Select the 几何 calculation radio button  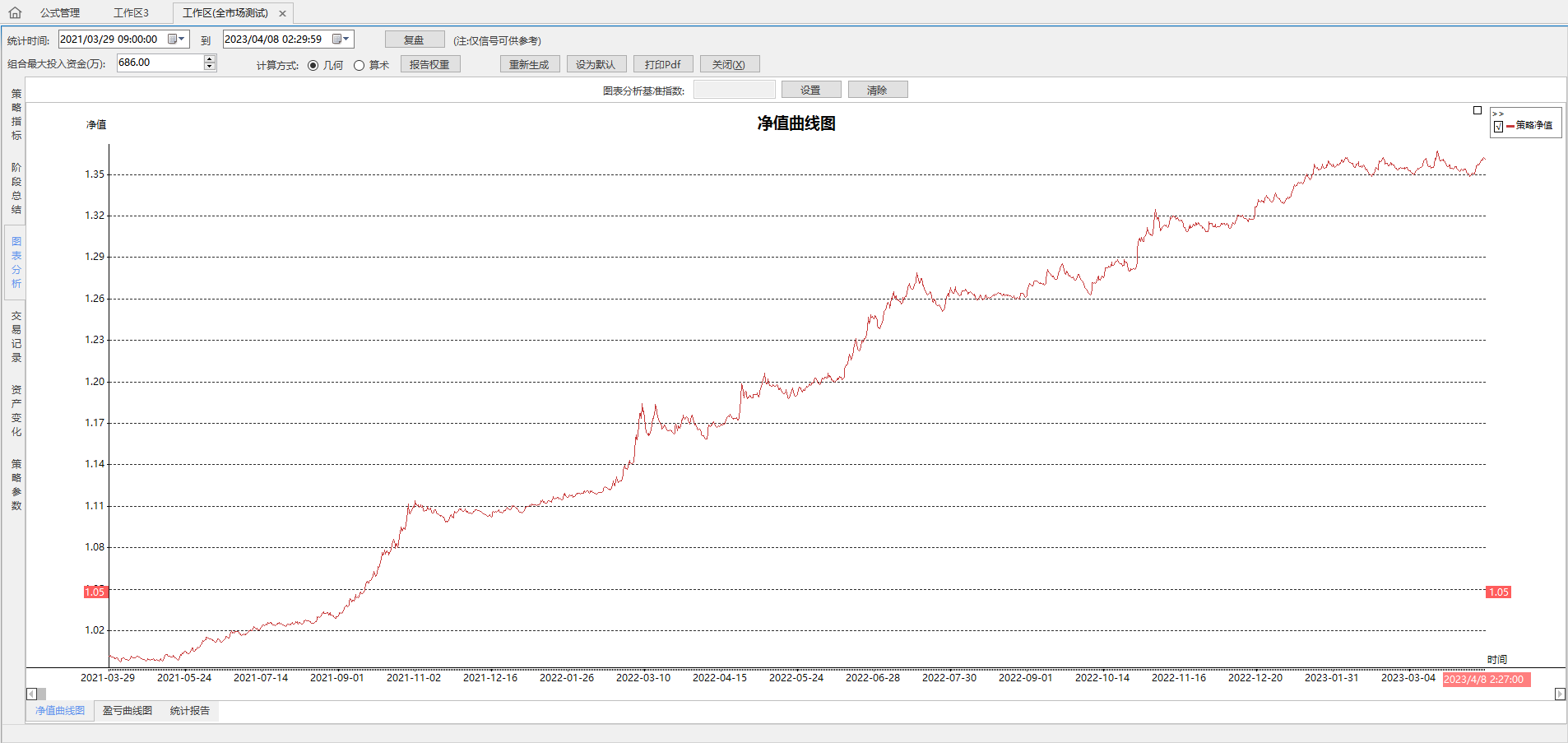coord(313,65)
